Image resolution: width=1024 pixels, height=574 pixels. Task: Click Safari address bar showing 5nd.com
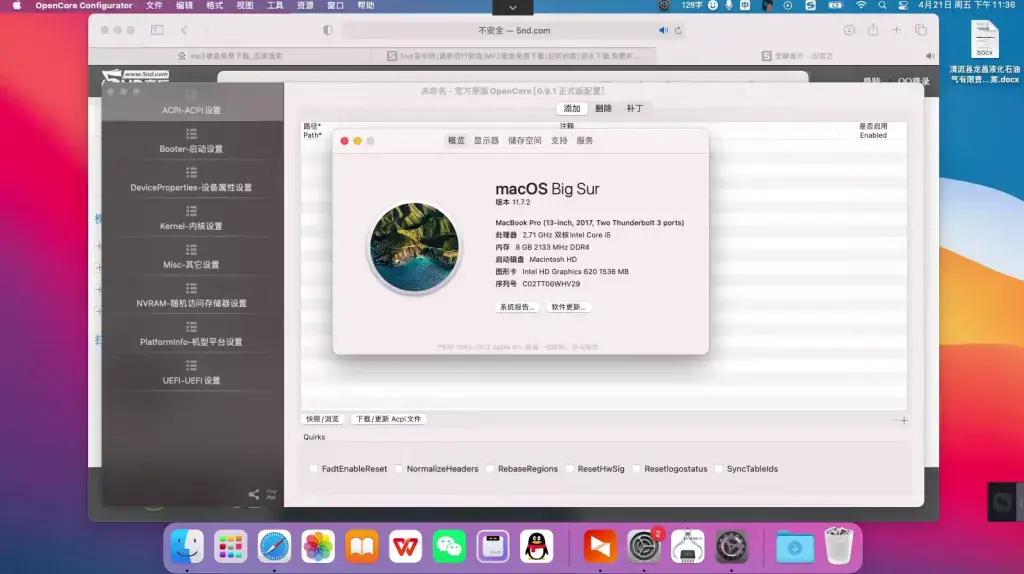[x=514, y=30]
